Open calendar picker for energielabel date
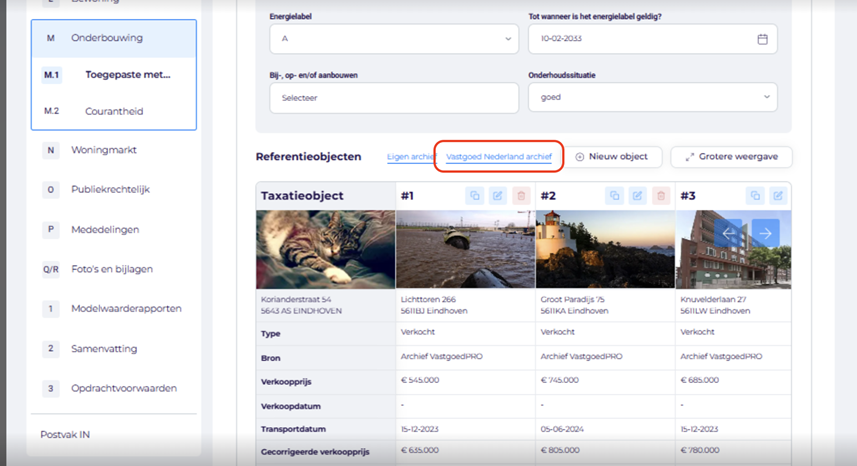This screenshot has height=466, width=857. 762,39
